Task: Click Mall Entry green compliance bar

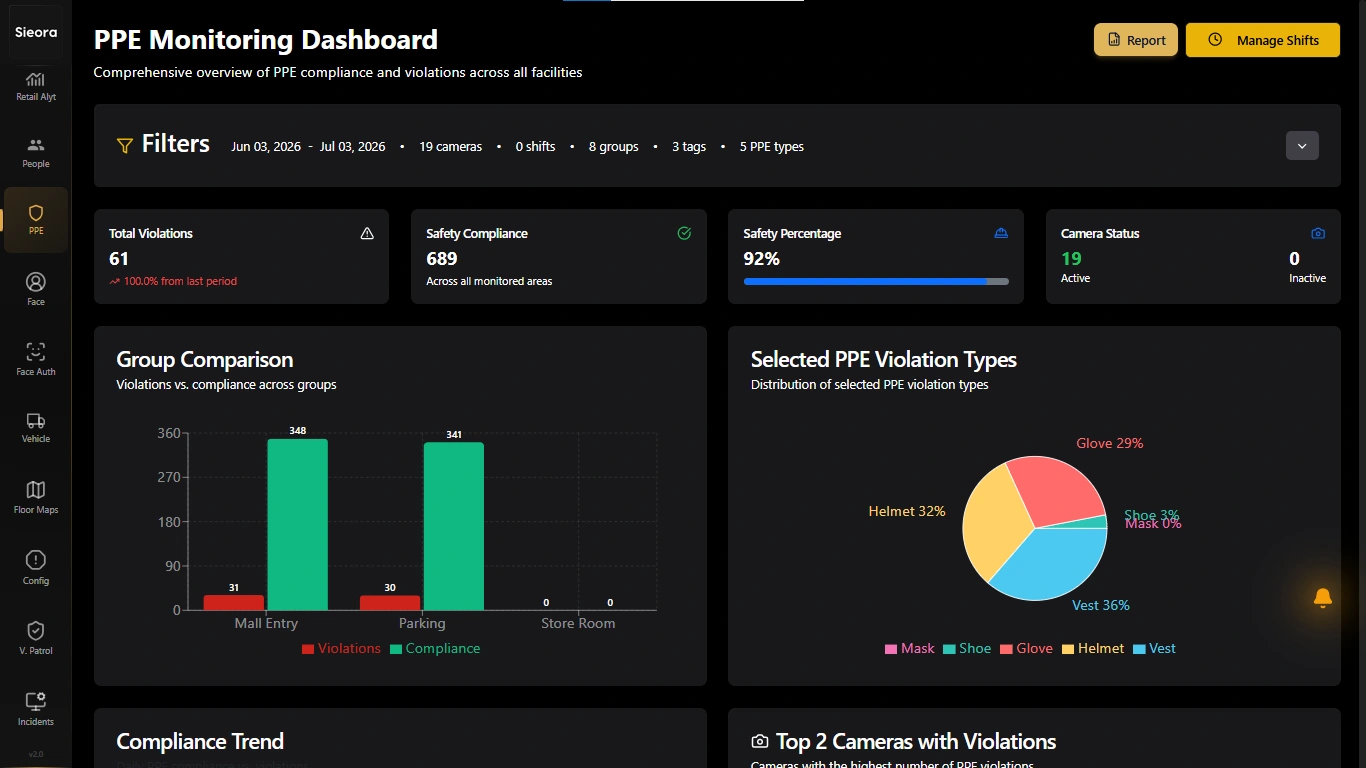Action: coord(297,524)
